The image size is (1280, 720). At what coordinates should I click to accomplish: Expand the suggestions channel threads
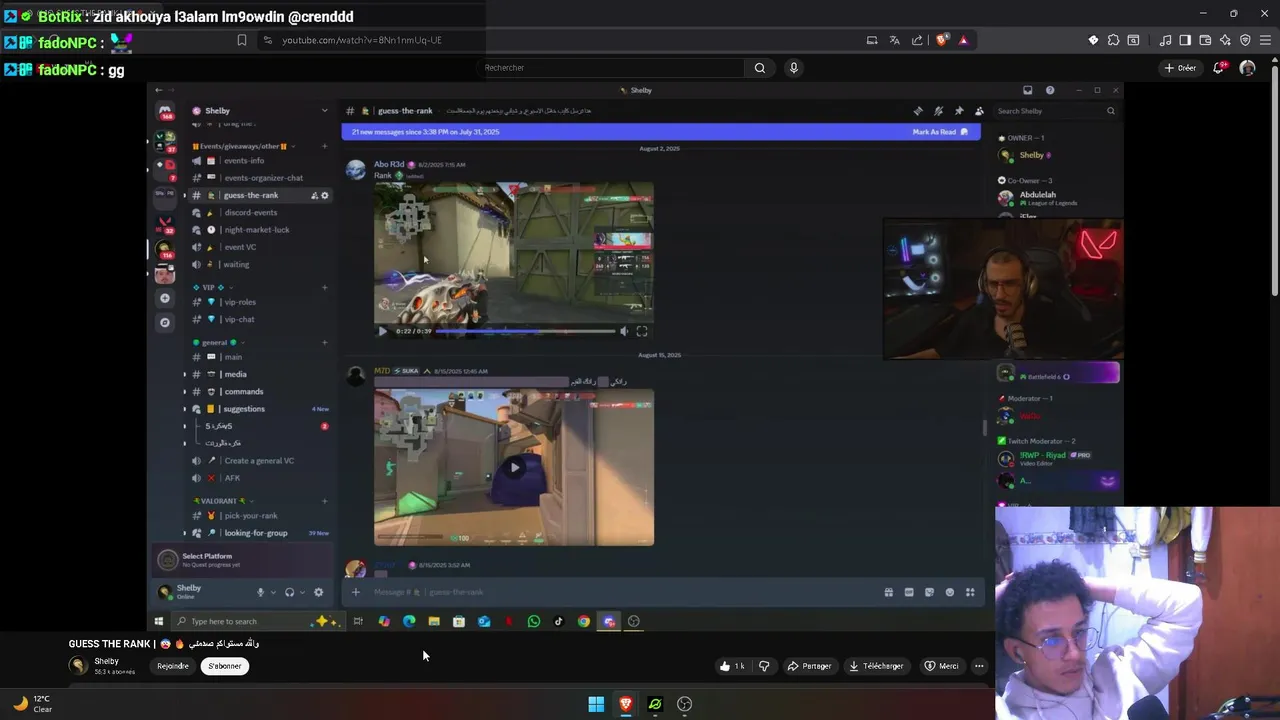click(x=184, y=409)
